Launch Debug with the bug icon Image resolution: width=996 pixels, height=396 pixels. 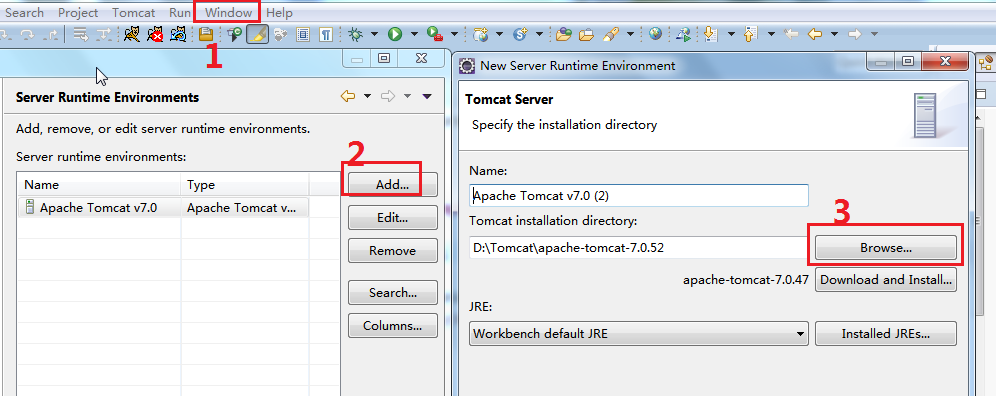coord(356,34)
